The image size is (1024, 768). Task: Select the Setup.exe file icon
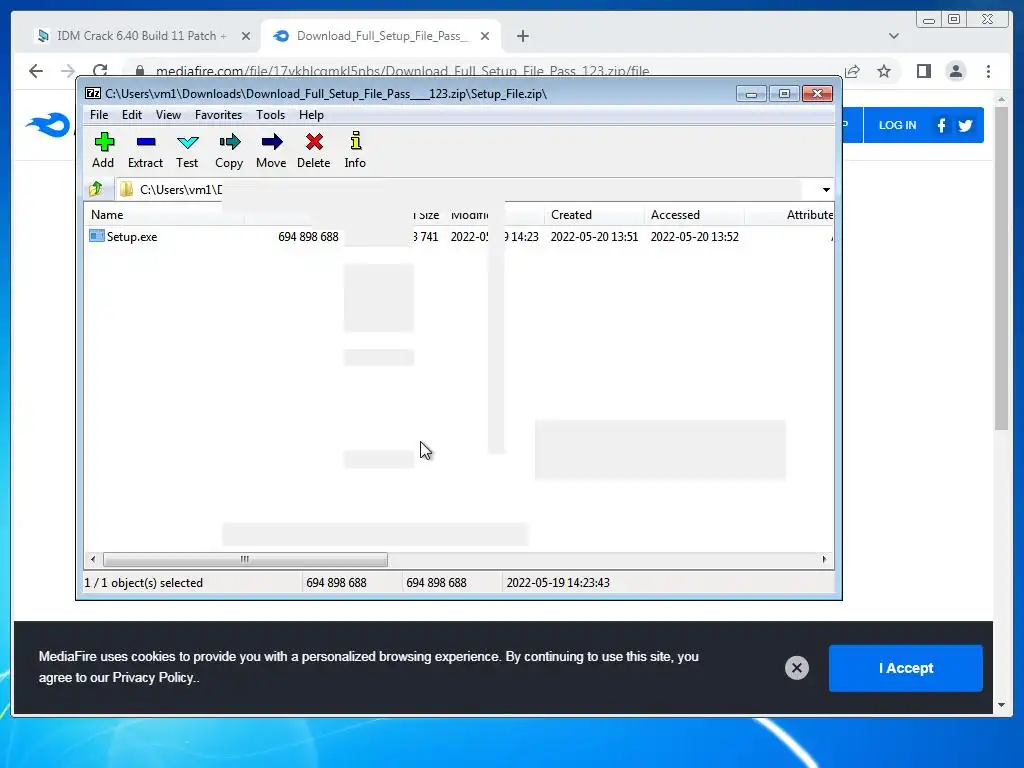(97, 236)
